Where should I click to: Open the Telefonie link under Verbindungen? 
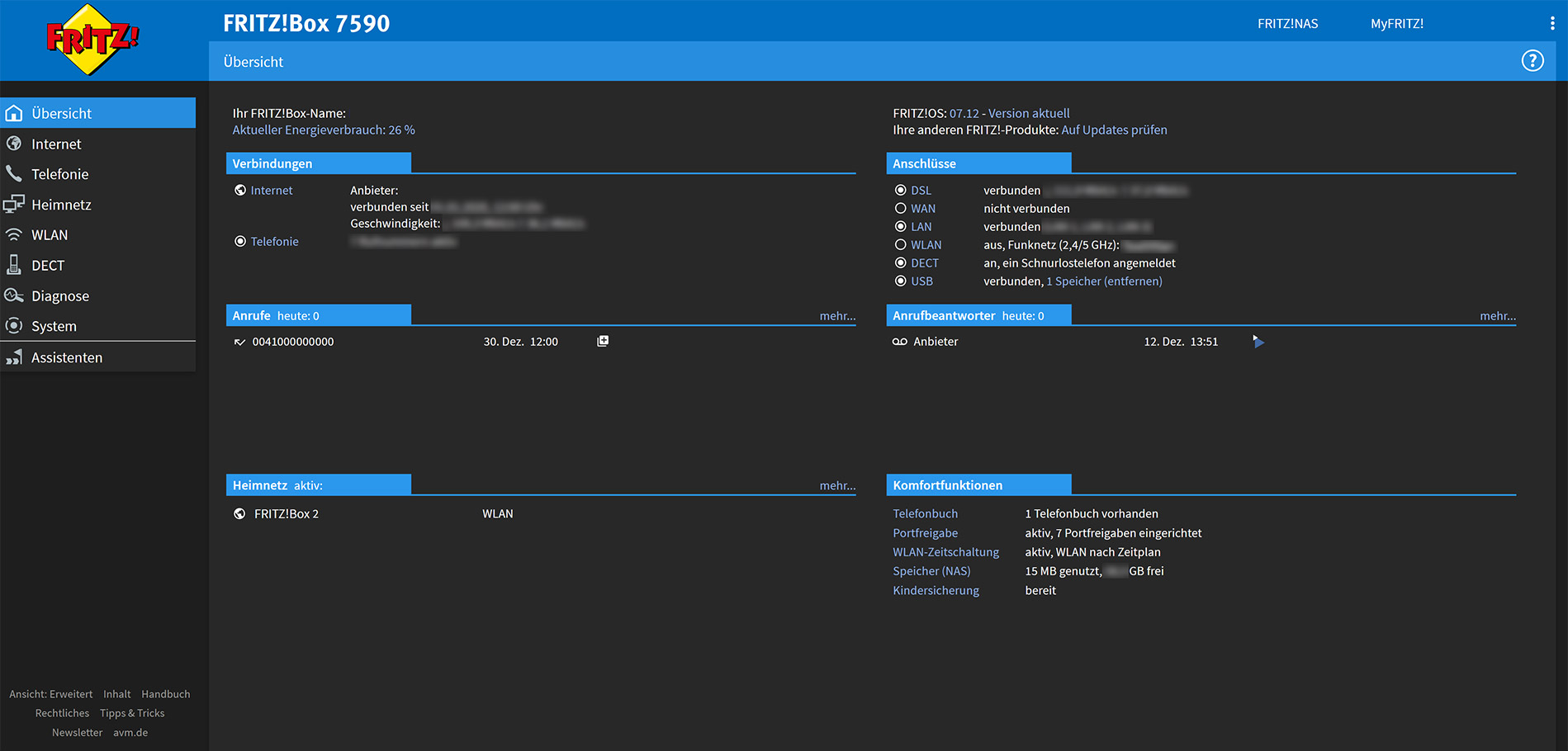pyautogui.click(x=275, y=242)
